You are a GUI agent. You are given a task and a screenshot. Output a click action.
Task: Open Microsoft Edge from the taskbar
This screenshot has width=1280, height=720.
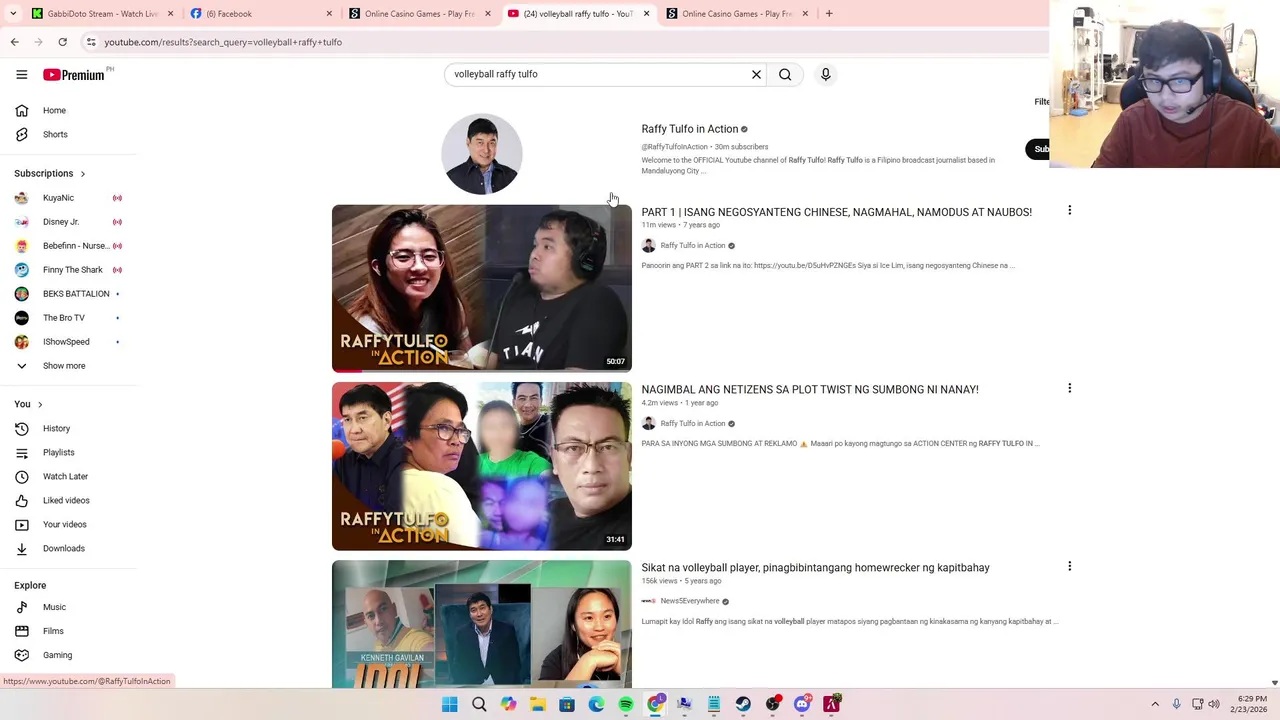click(x=596, y=705)
